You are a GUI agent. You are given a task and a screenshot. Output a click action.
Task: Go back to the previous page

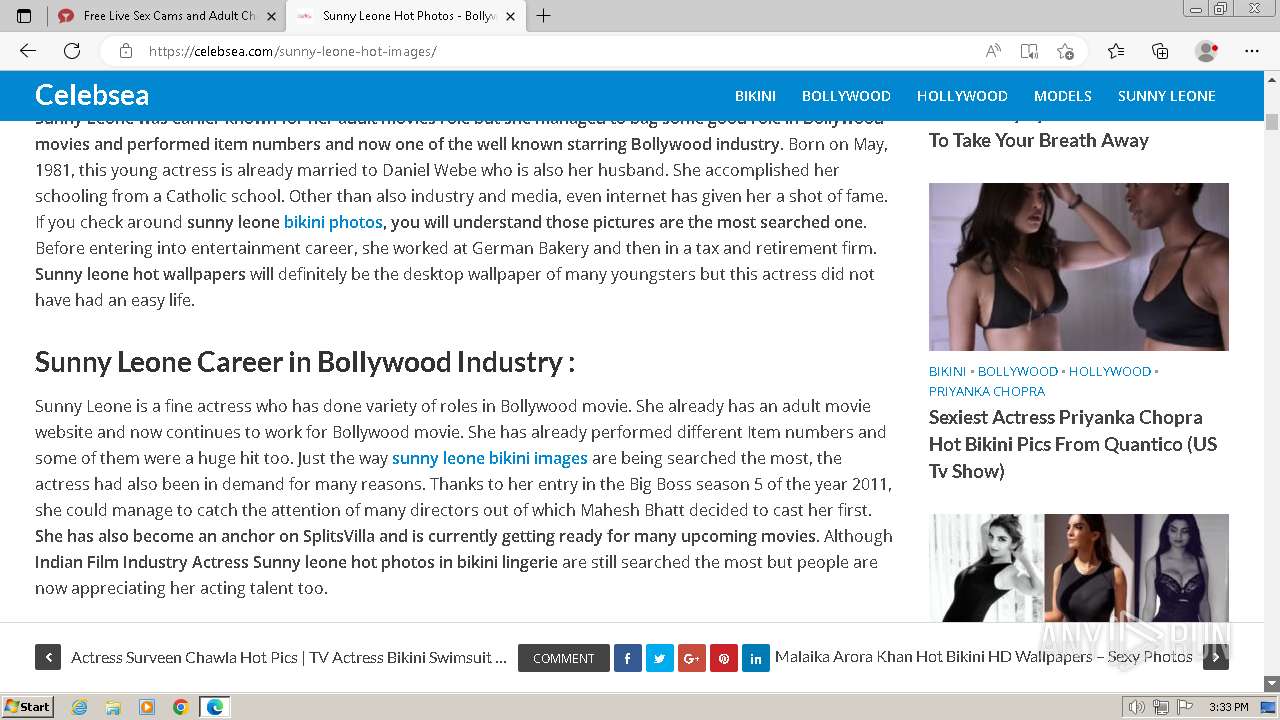click(x=28, y=51)
